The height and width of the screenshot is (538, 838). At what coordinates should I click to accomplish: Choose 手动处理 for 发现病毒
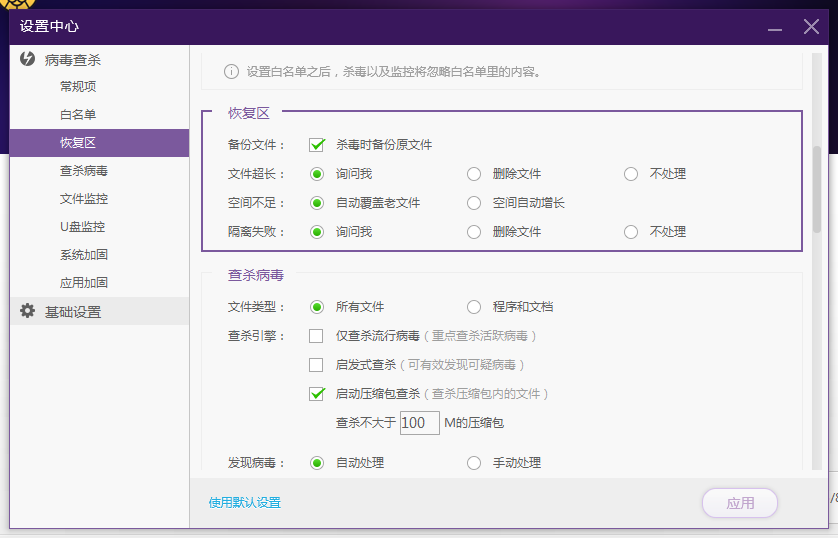[x=474, y=463]
